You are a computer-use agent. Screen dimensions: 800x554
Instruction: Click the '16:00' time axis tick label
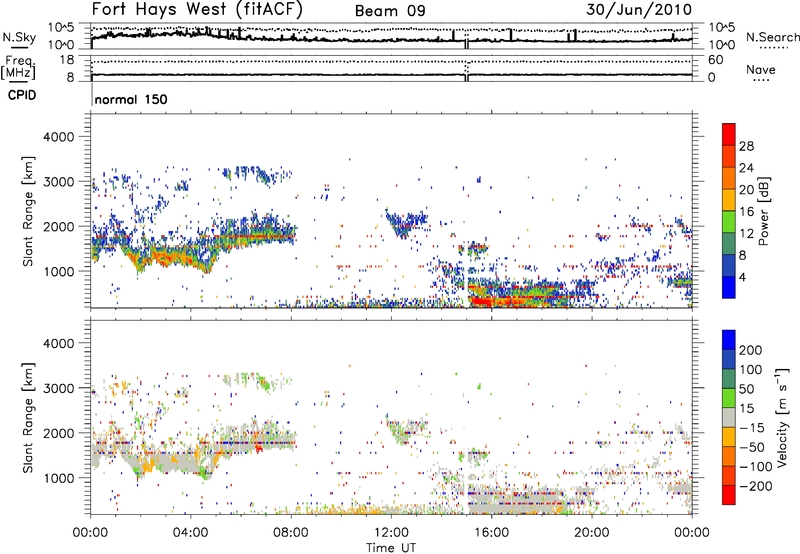491,533
